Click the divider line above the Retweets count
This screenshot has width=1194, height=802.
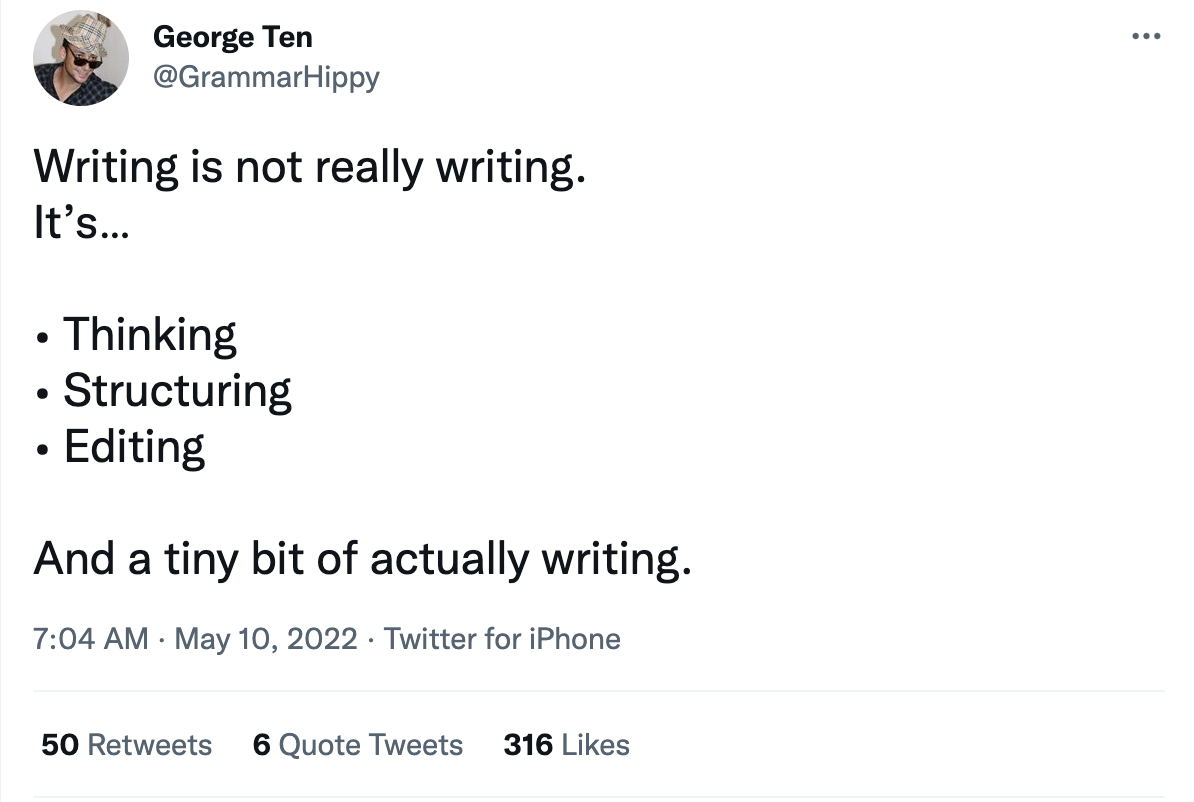click(598, 691)
